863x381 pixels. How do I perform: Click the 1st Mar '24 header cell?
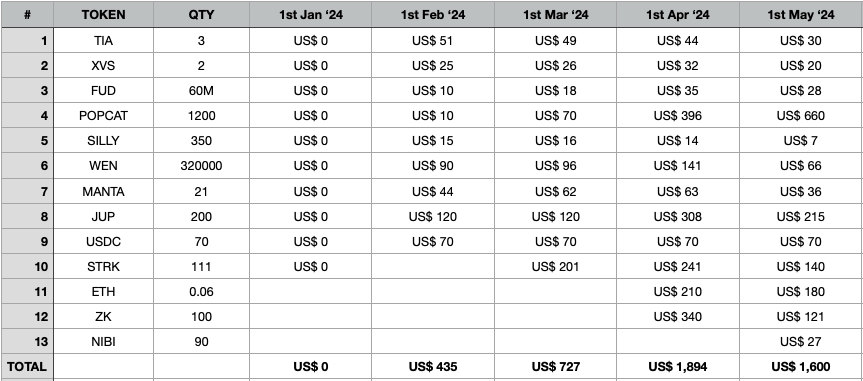pos(556,14)
